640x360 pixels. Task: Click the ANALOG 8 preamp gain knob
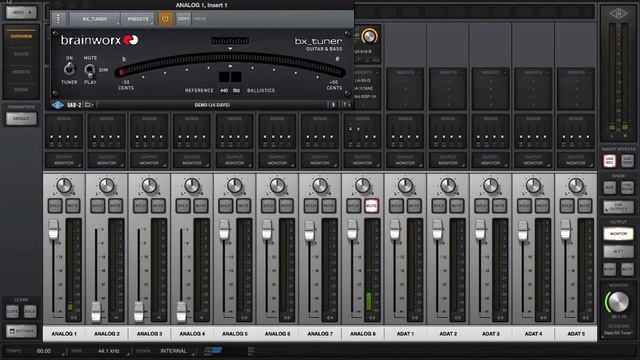coord(369,36)
